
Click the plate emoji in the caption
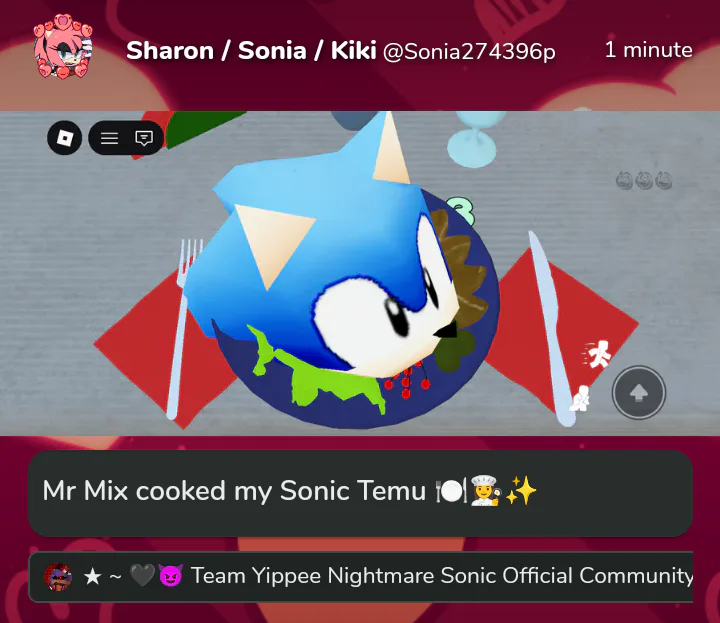(451, 491)
